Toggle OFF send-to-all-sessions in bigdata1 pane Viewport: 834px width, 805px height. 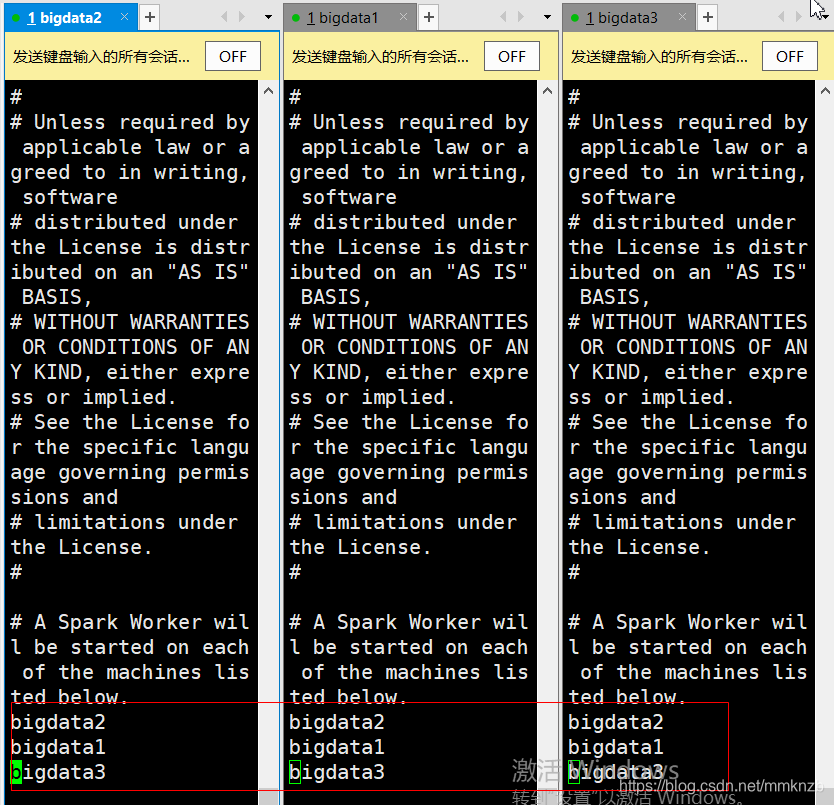(x=512, y=56)
